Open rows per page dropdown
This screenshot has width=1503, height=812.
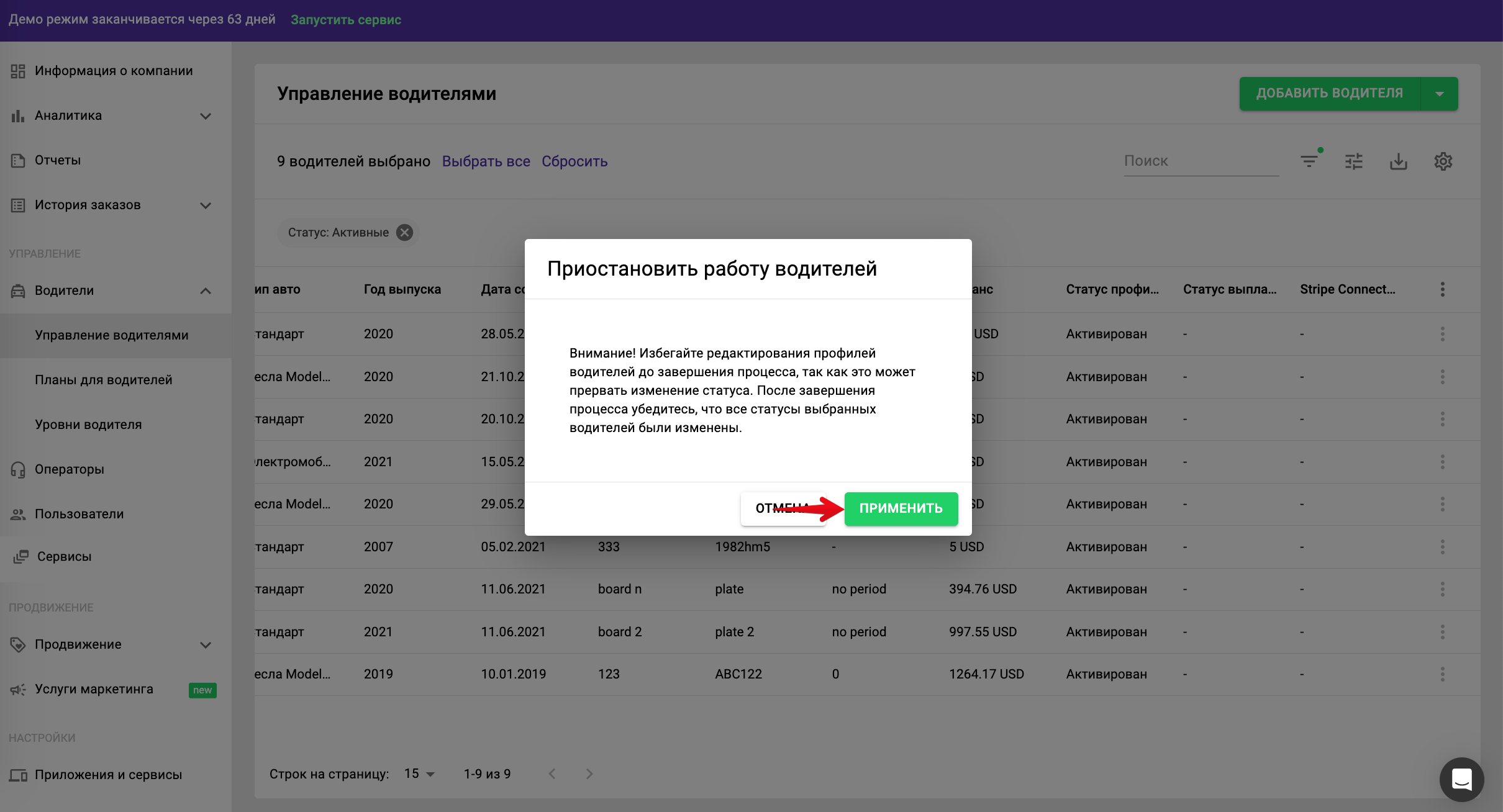(420, 774)
